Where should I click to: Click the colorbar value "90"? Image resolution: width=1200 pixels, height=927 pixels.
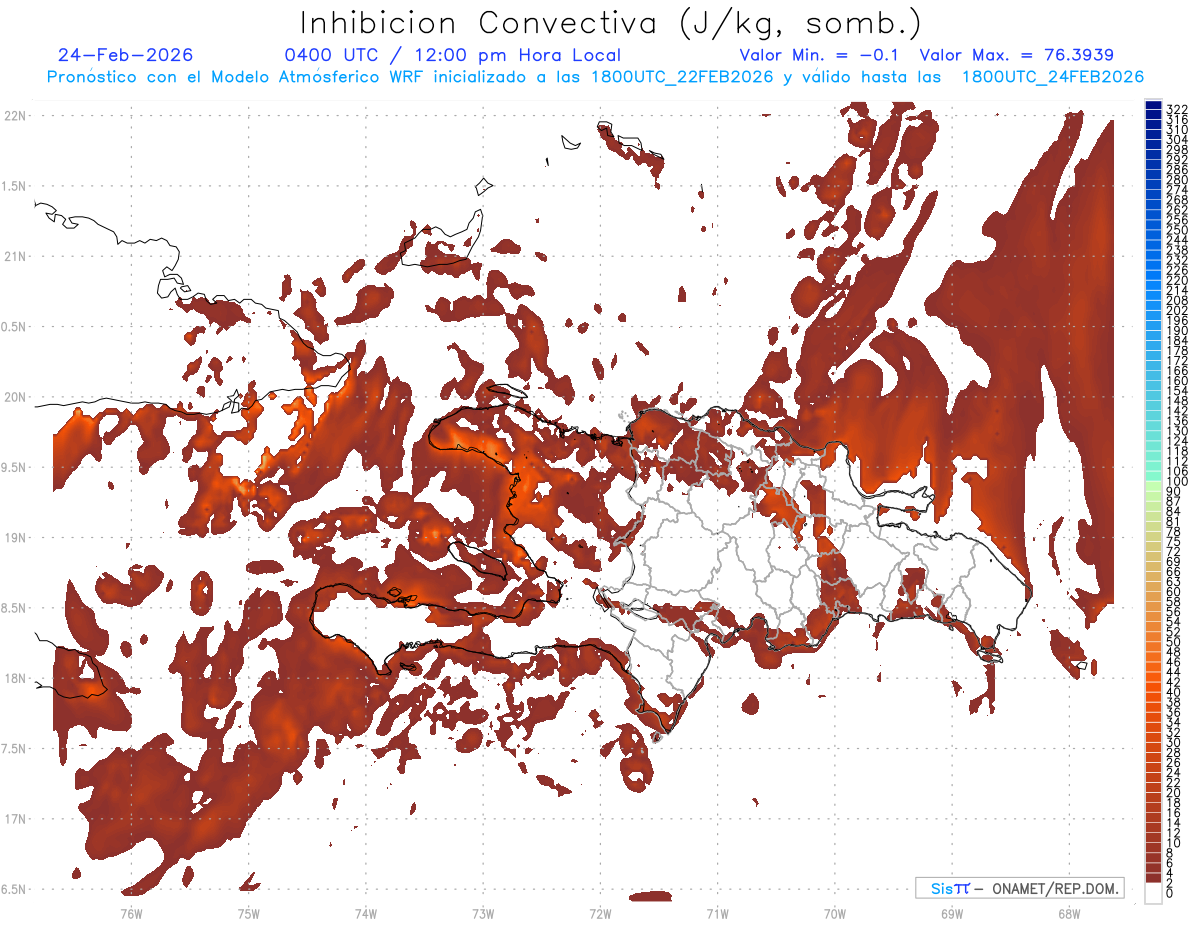(x=1173, y=491)
